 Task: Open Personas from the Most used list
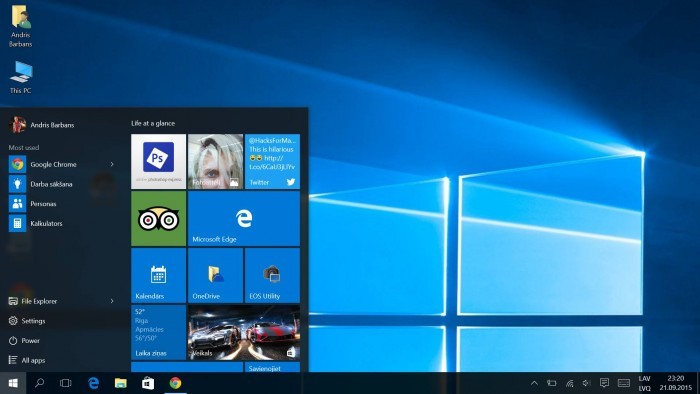point(62,203)
